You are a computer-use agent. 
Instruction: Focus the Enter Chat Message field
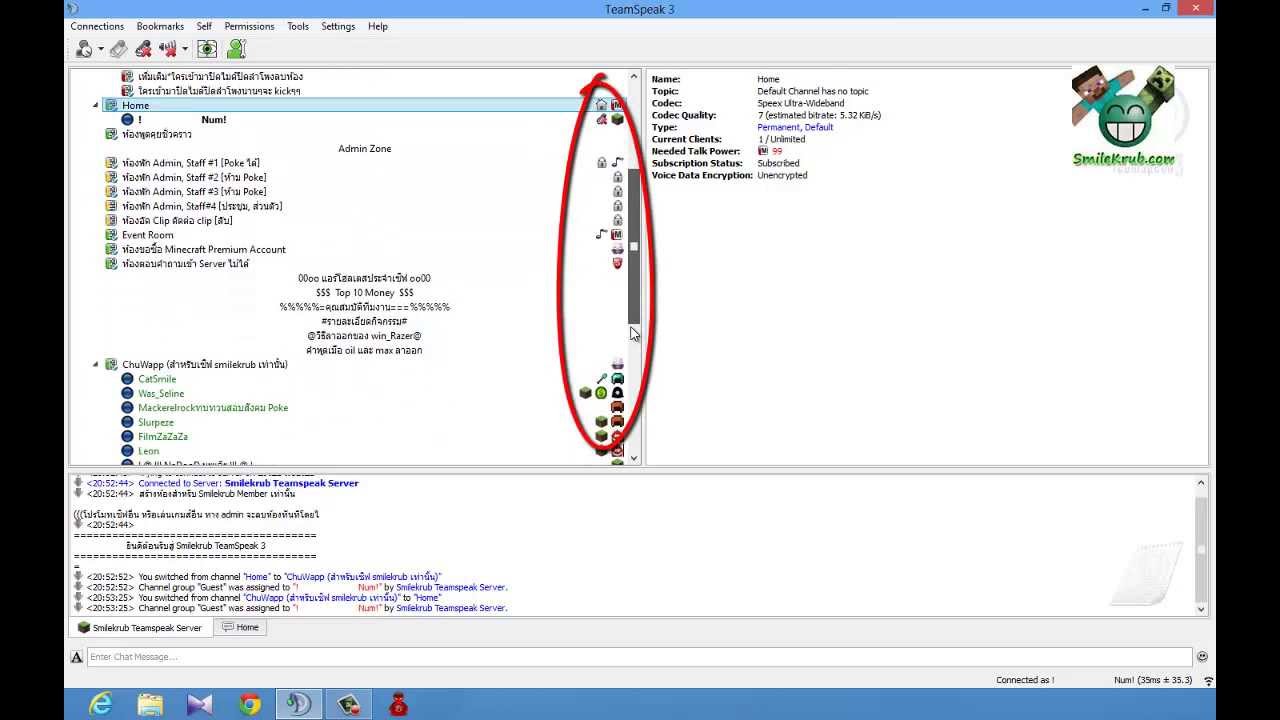639,657
